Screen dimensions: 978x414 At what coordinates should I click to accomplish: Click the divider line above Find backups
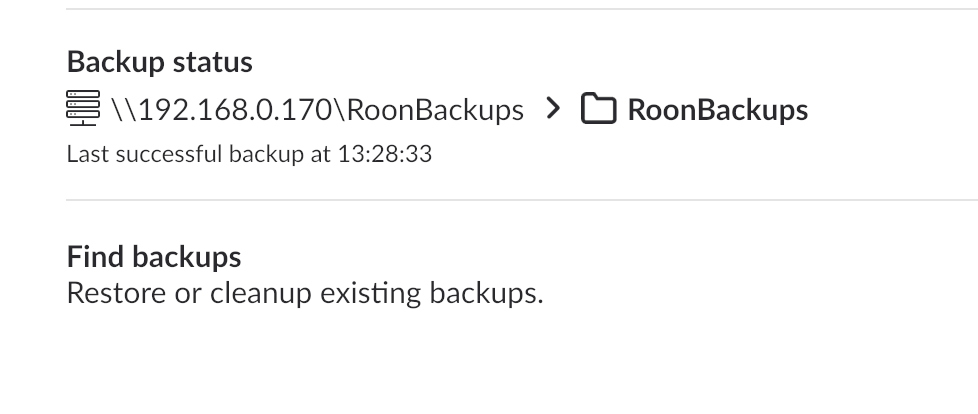coord(522,200)
